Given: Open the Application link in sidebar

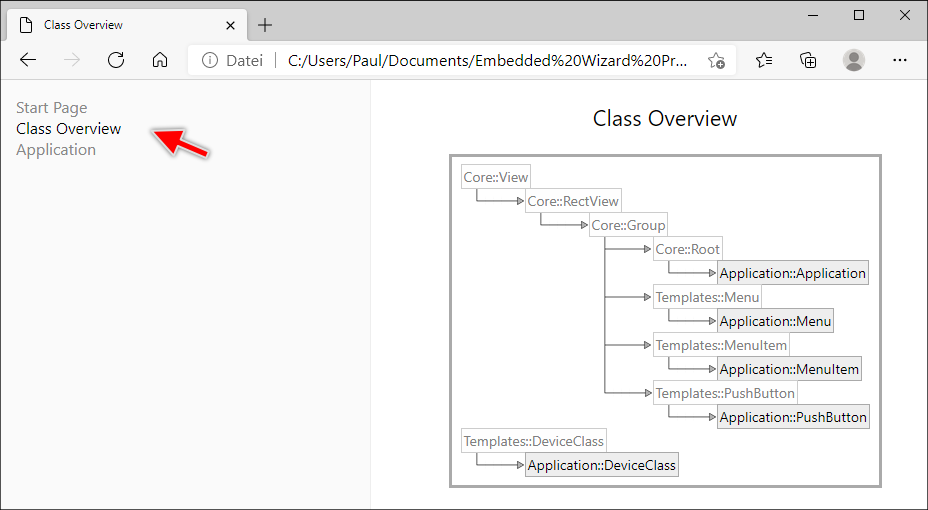Looking at the screenshot, I should click(x=56, y=150).
